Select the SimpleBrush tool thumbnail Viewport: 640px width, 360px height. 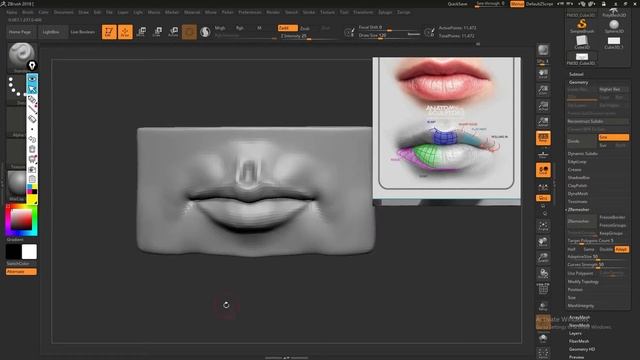[582, 26]
